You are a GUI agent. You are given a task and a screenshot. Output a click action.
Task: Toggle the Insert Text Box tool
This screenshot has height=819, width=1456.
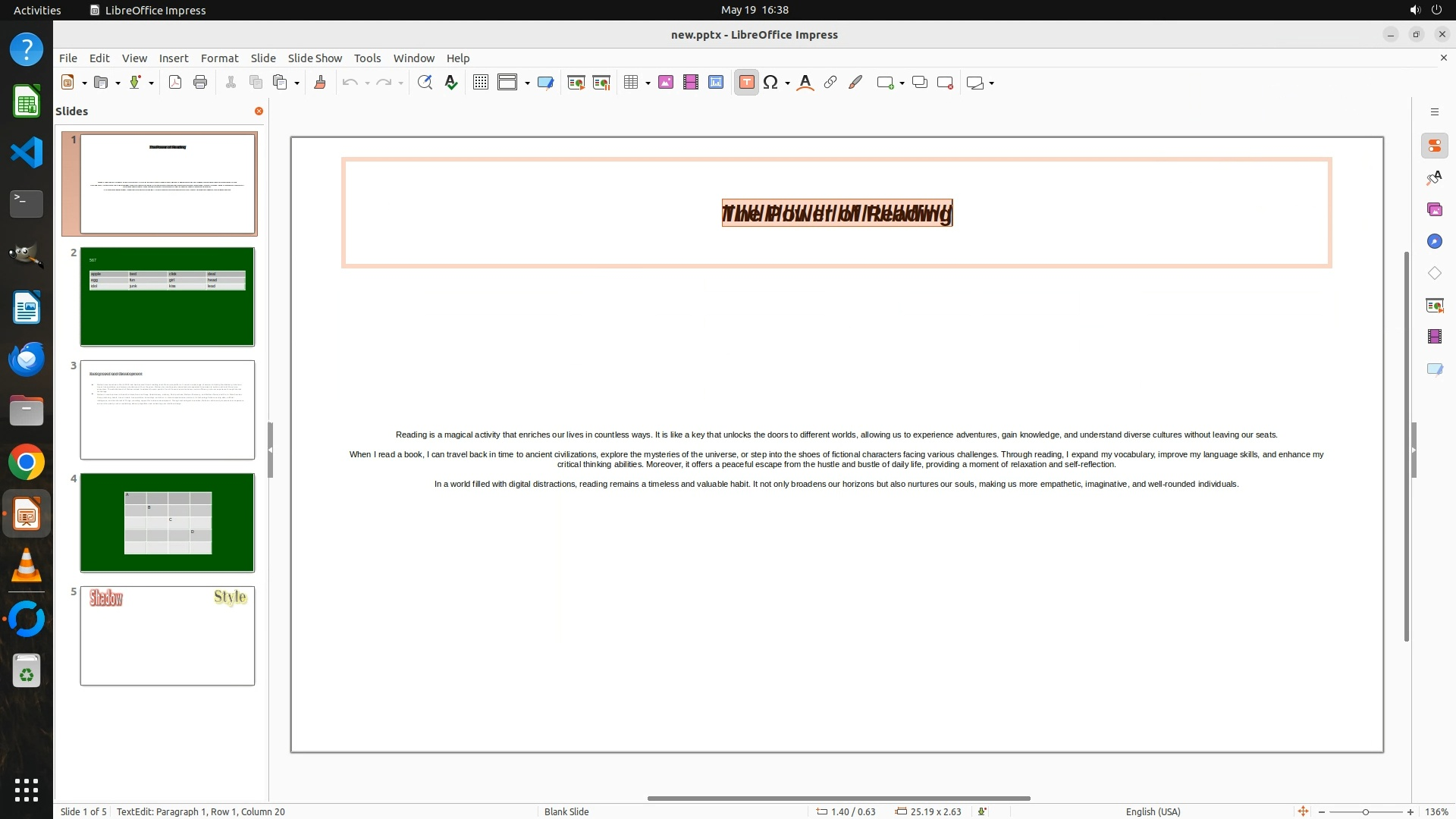(746, 83)
